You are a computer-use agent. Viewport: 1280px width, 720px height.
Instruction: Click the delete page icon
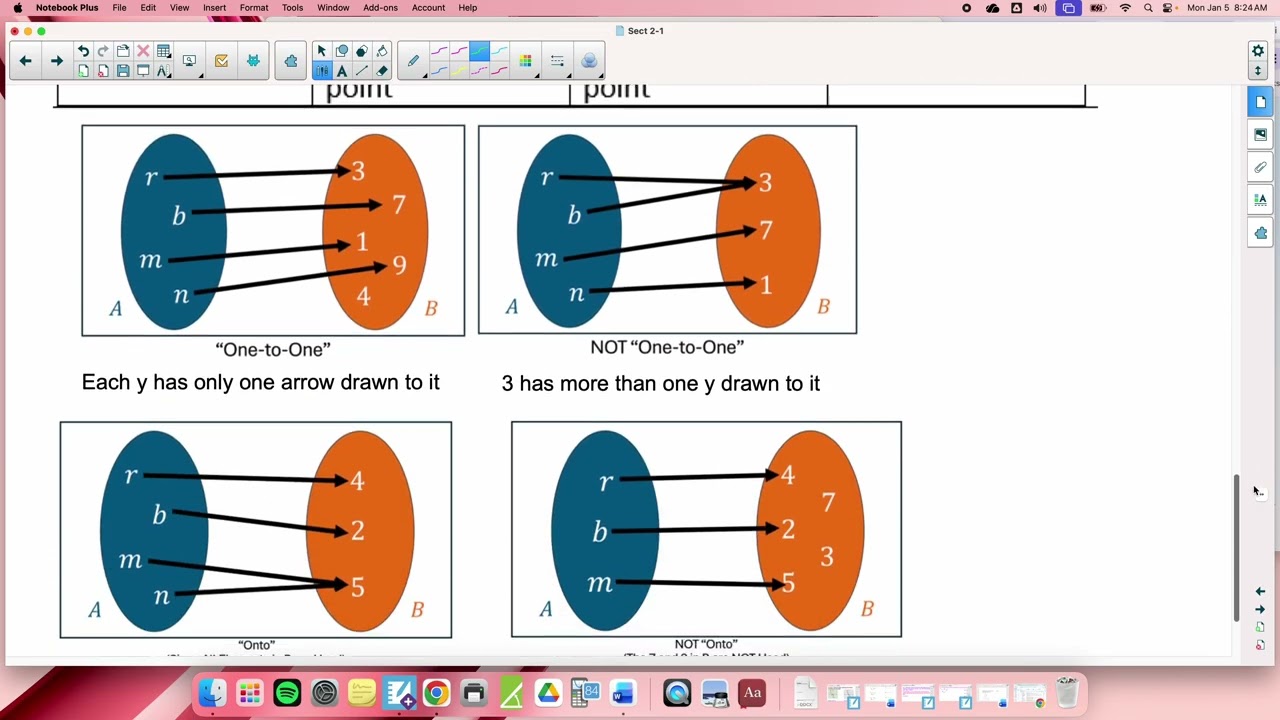pos(103,71)
